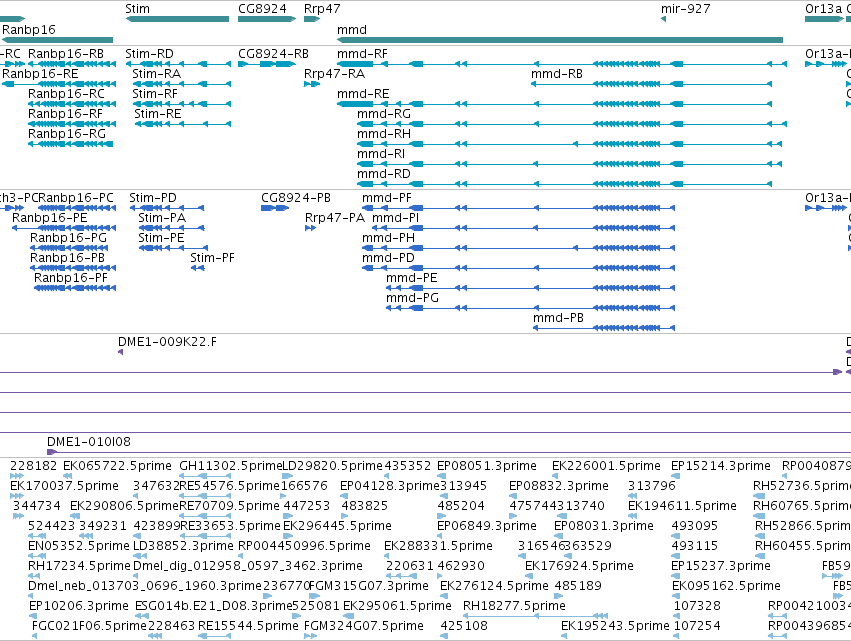
Task: Click insertion EP08832.3prime
Action: click(x=513, y=496)
